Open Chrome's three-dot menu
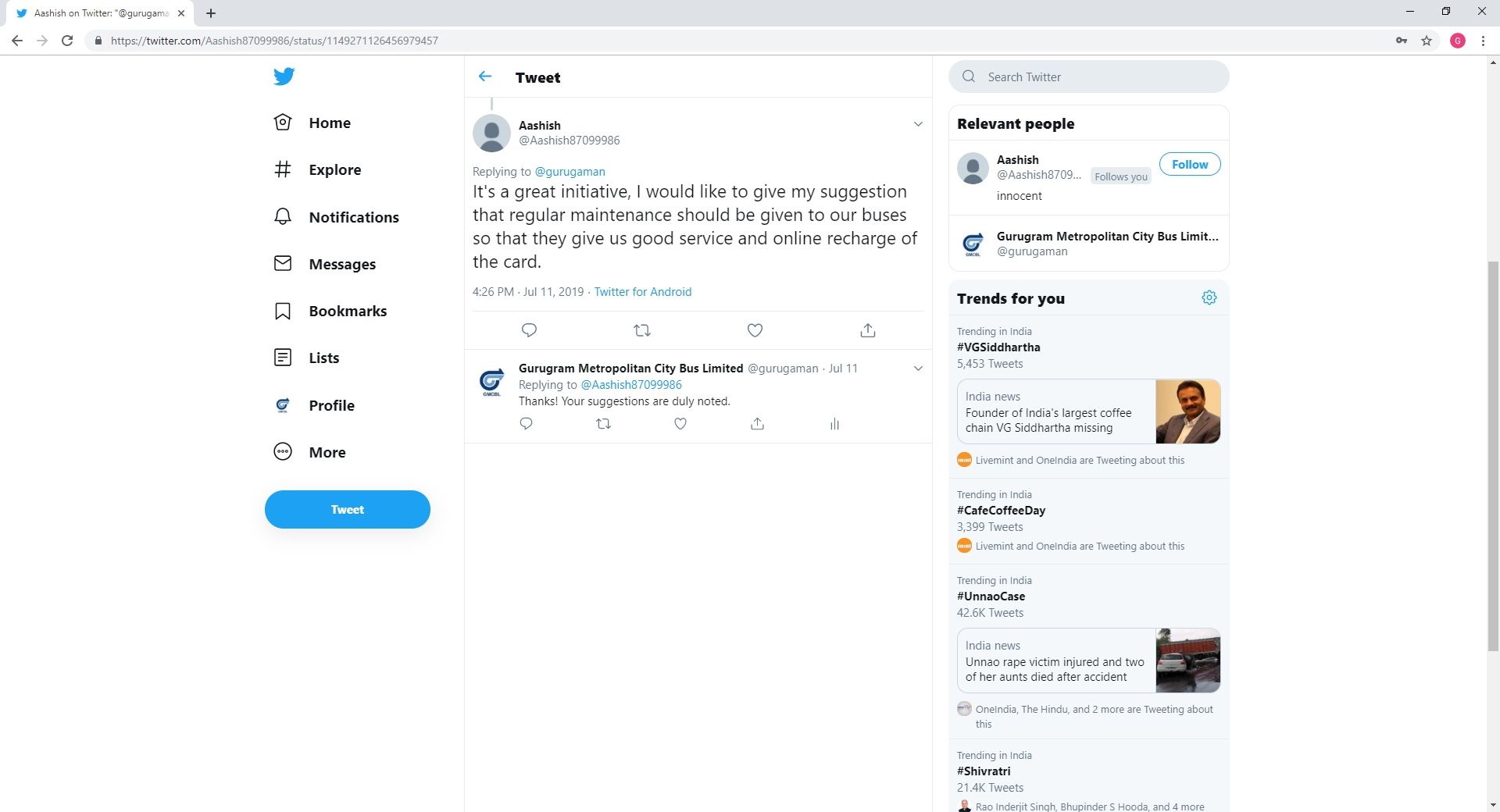Viewport: 1500px width, 812px height. [x=1483, y=41]
